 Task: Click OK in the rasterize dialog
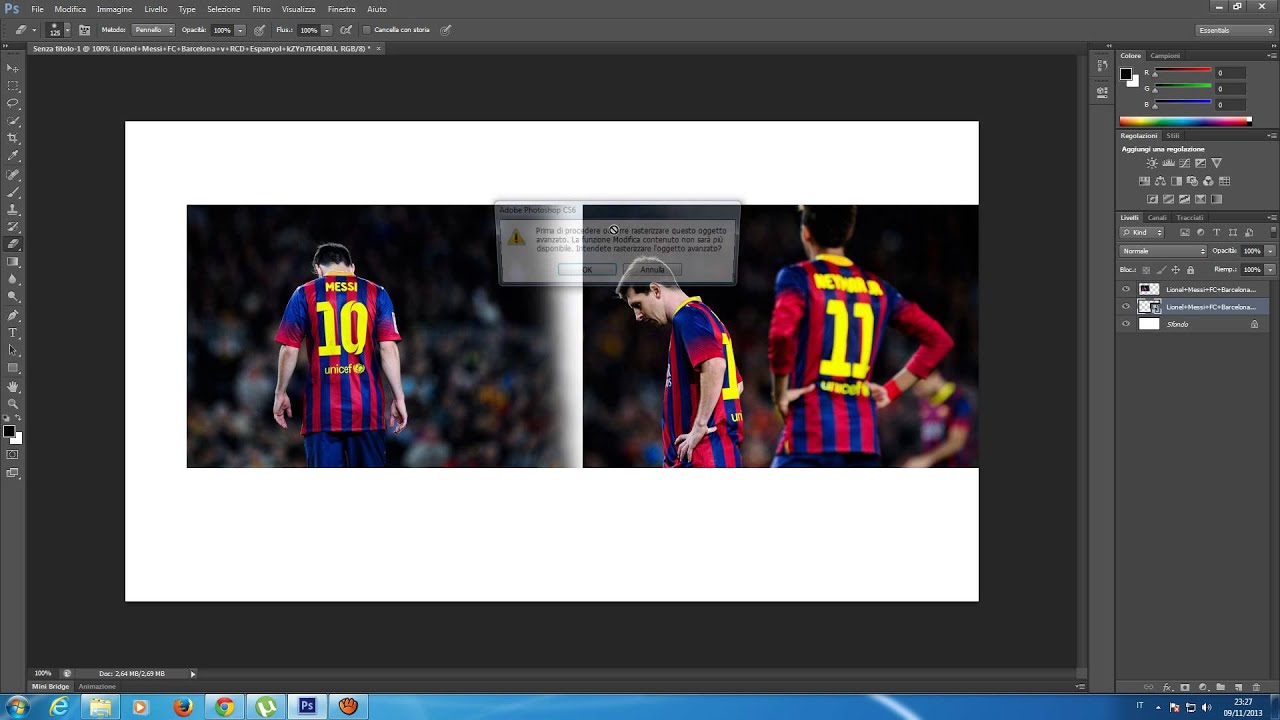[587, 270]
